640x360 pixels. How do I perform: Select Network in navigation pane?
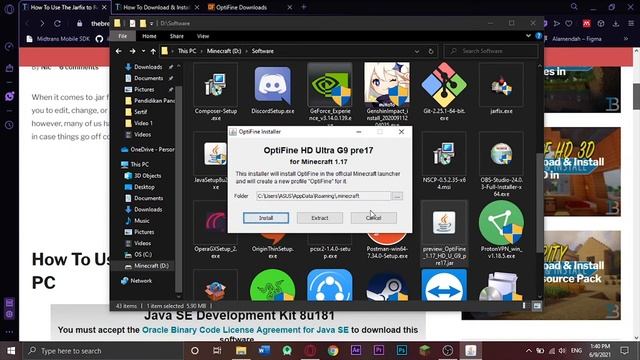tap(141, 281)
